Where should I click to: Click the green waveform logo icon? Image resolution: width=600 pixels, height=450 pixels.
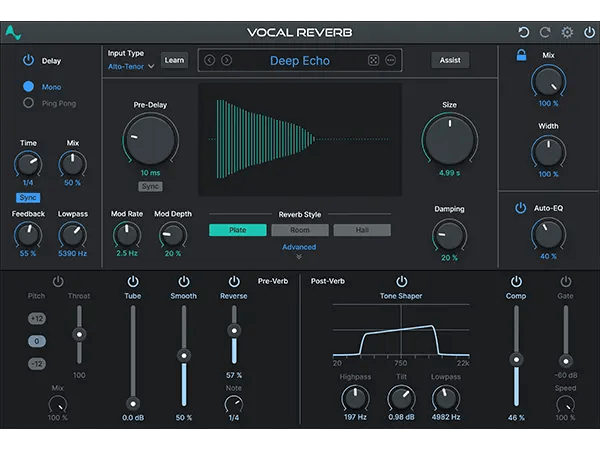[13, 33]
